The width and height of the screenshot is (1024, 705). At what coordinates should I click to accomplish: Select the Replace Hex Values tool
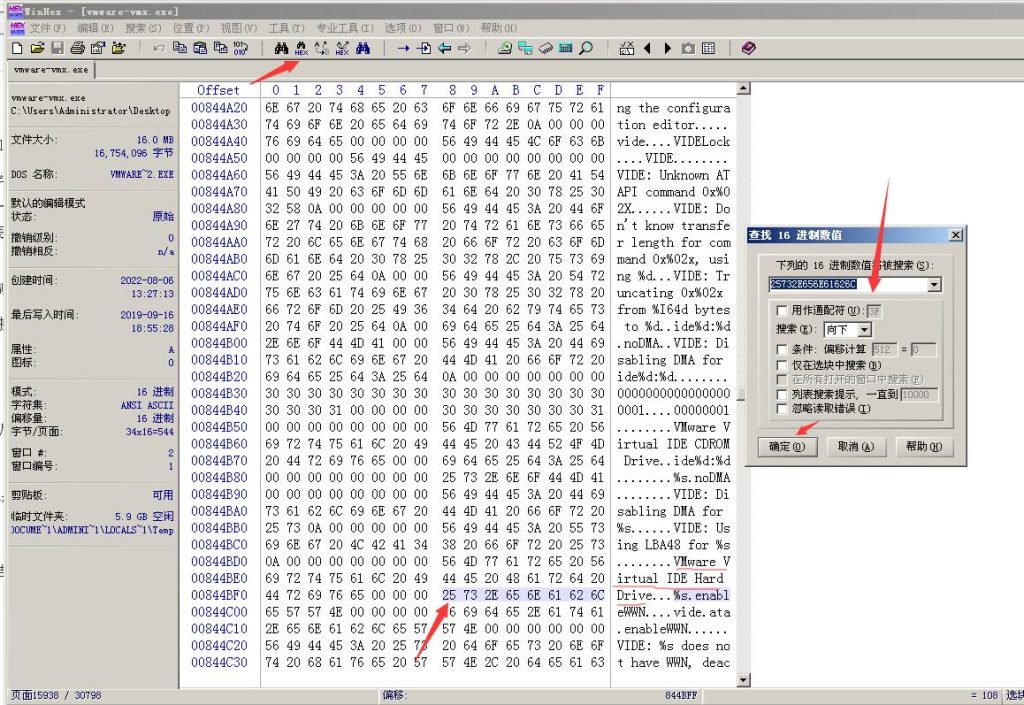coord(342,47)
